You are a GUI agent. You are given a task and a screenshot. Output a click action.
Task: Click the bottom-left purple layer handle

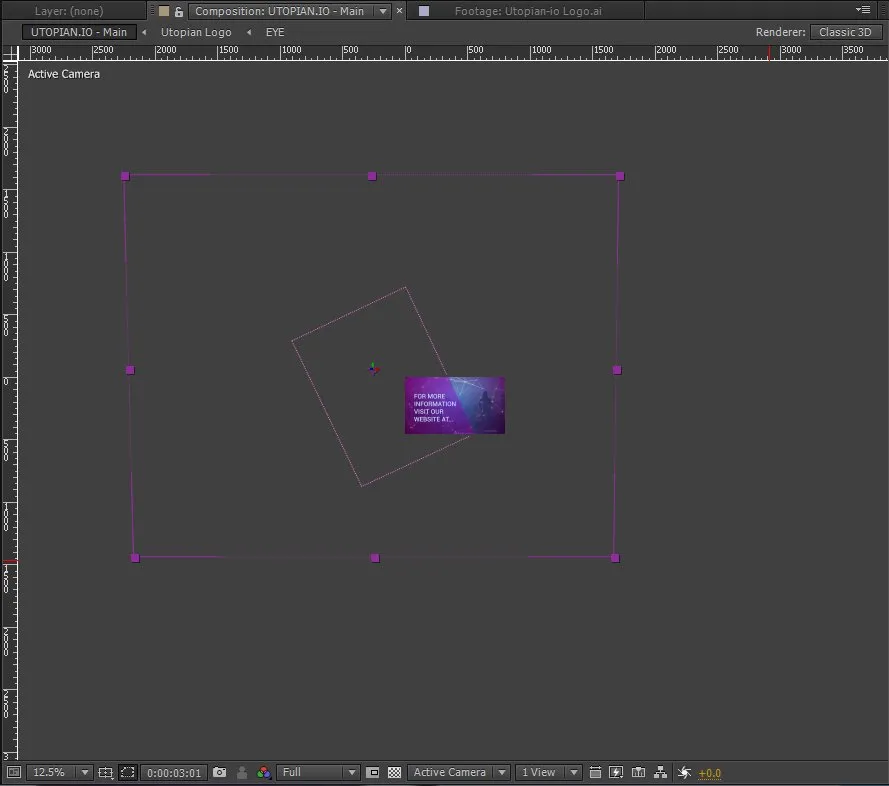(x=135, y=558)
